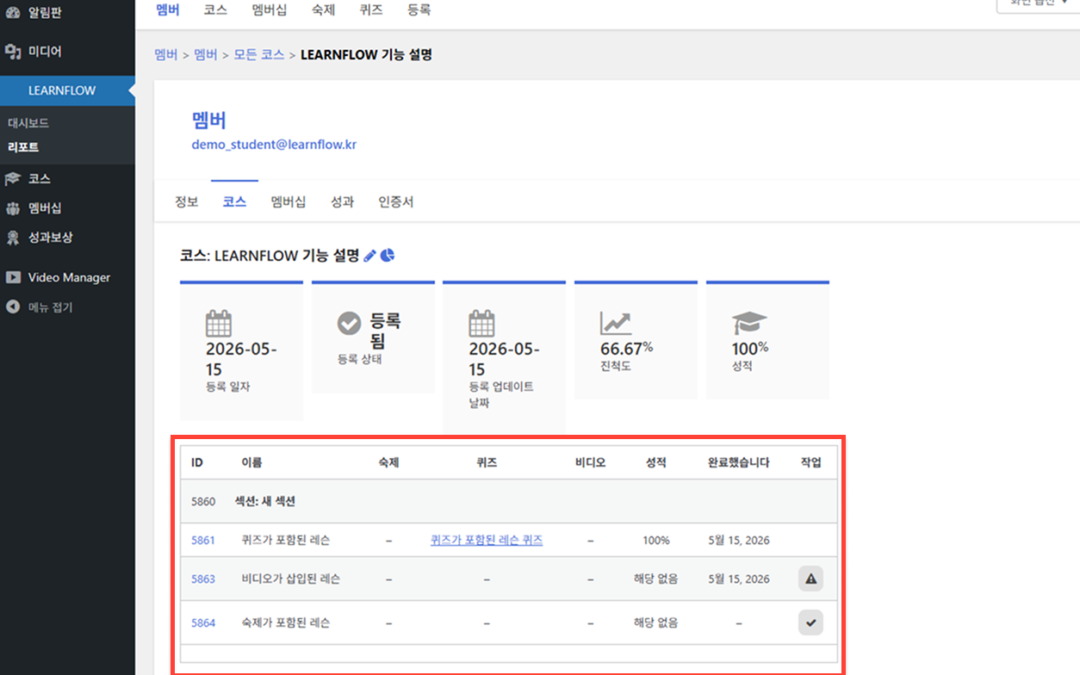Open the 인증서 member tab
This screenshot has height=675, width=1080.
[x=396, y=202]
